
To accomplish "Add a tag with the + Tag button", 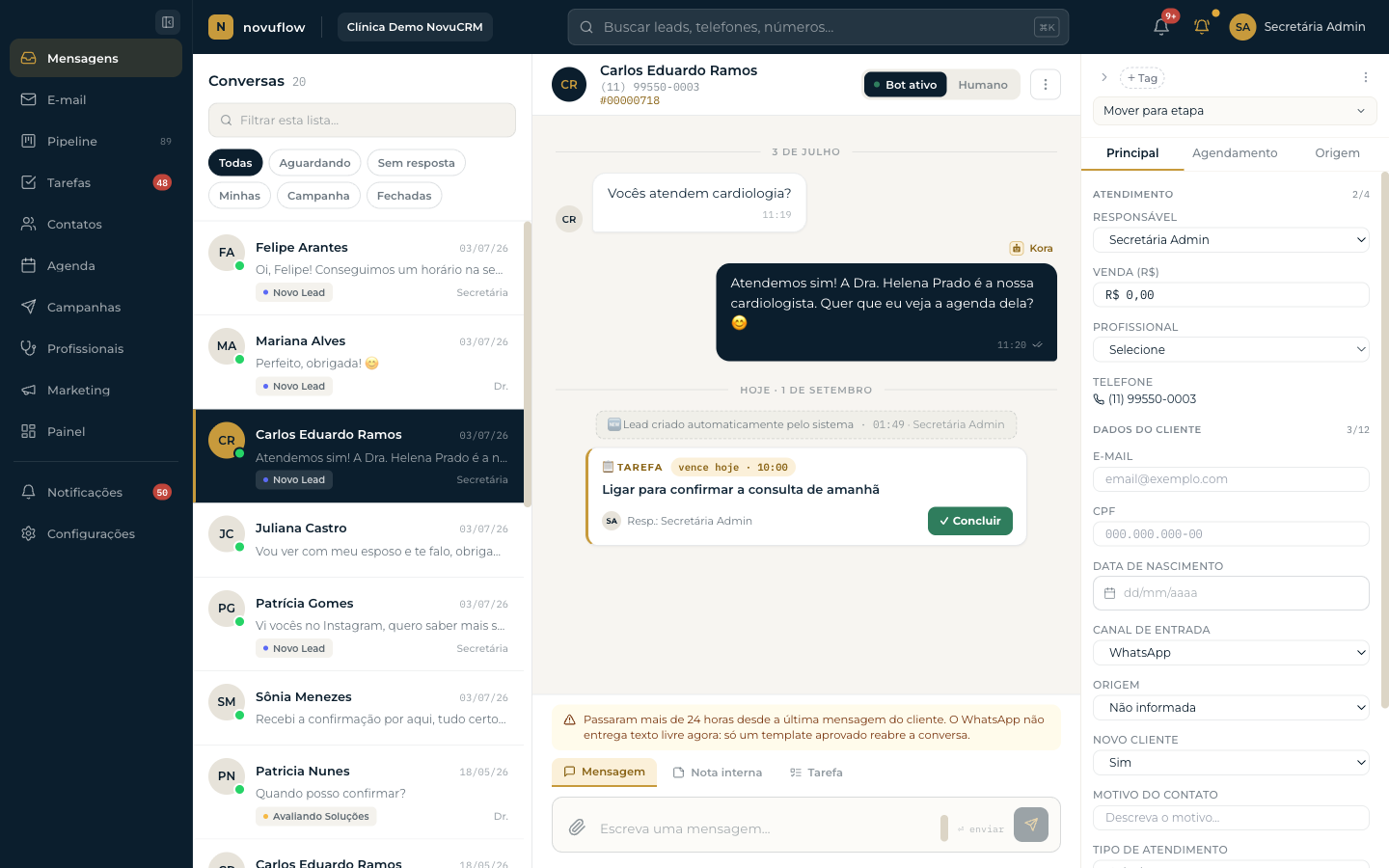I will [x=1142, y=78].
